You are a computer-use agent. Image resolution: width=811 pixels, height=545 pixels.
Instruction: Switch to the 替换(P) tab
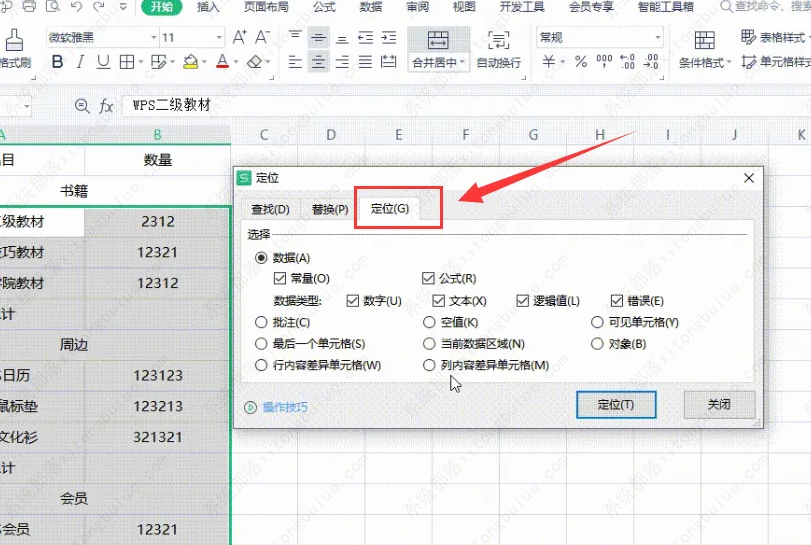(329, 209)
